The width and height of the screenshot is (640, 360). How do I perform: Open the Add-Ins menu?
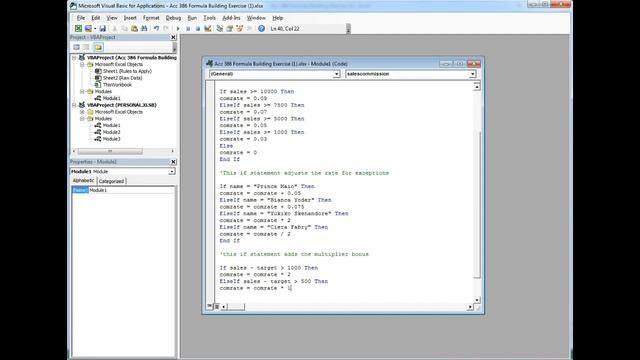coord(231,18)
